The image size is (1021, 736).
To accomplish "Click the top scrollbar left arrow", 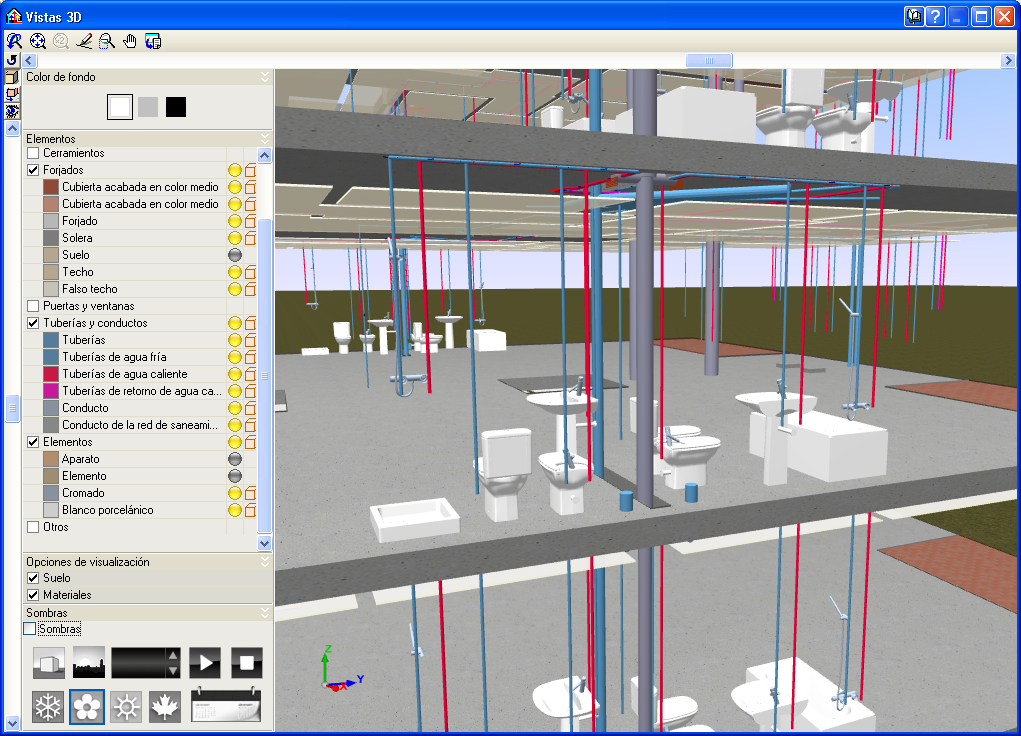I will 29,61.
